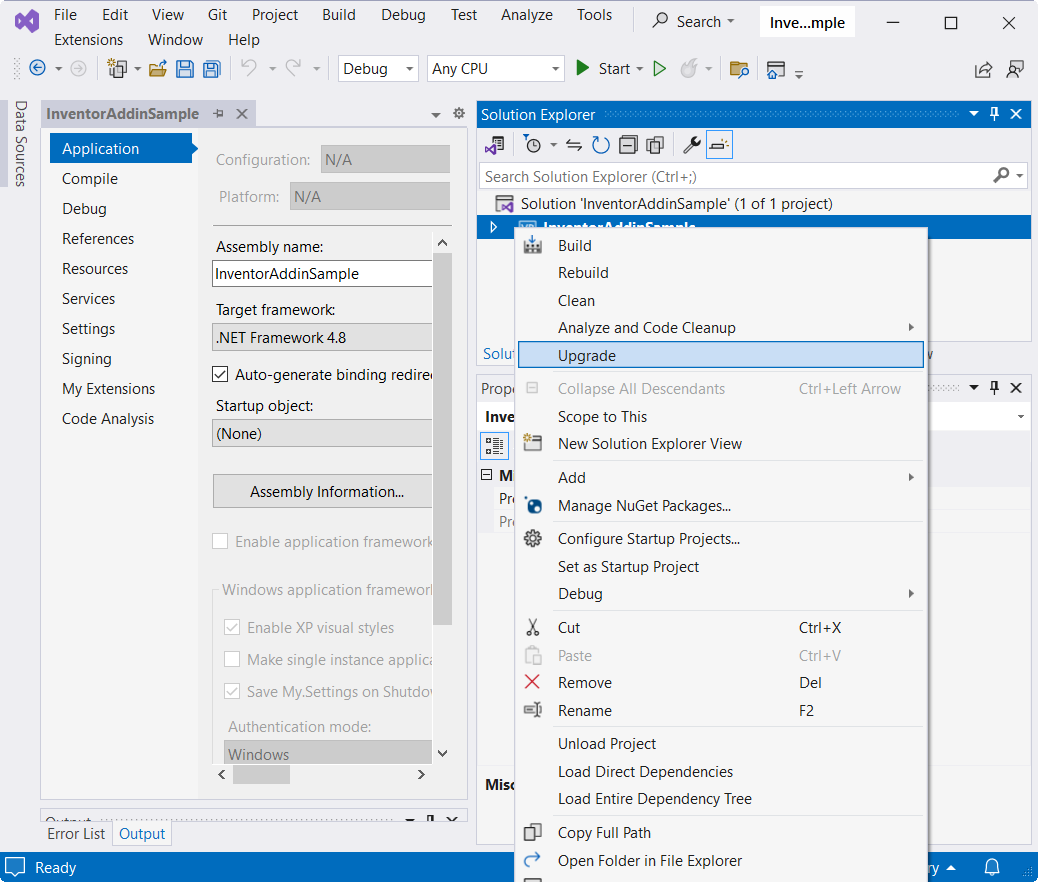1038x882 pixels.
Task: Switch to the Error List tab
Action: (76, 834)
